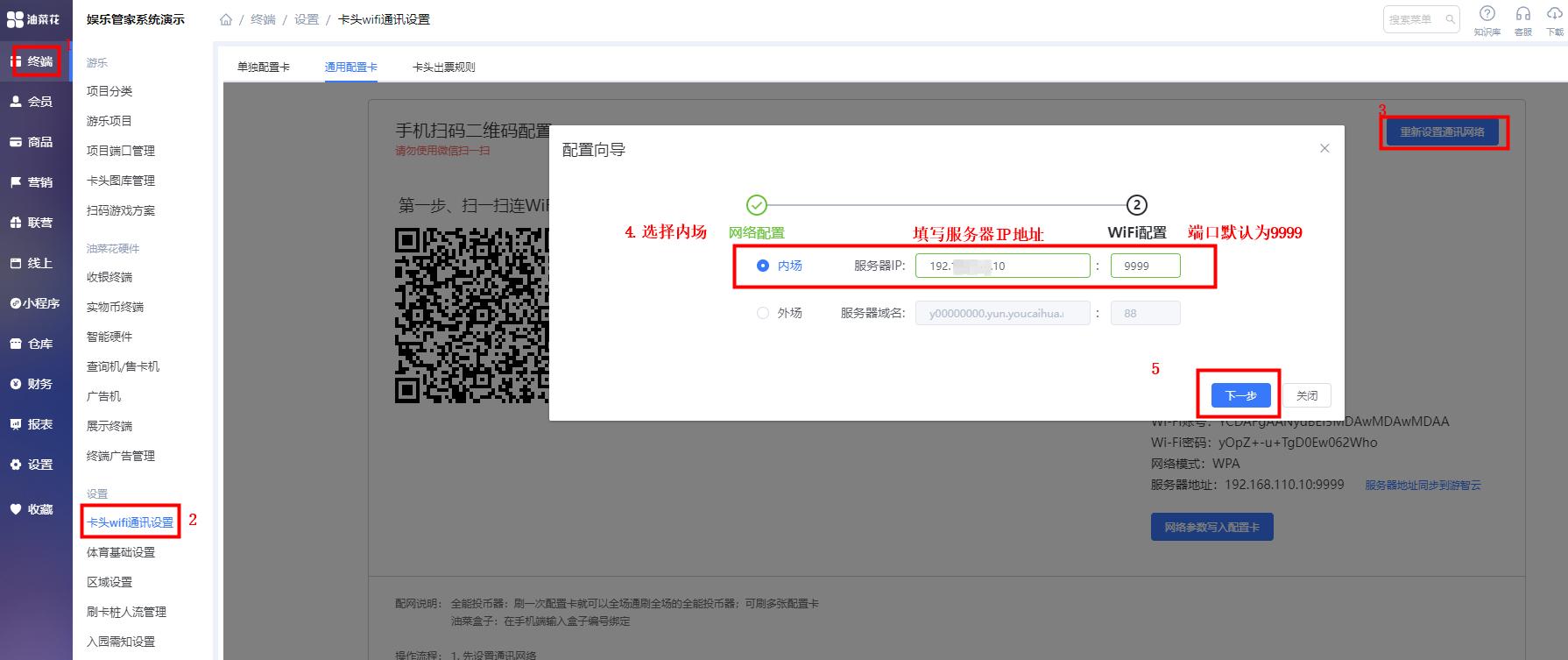Viewport: 1568px width, 660px height.
Task: Focus the port 9999 input field
Action: (x=1145, y=266)
